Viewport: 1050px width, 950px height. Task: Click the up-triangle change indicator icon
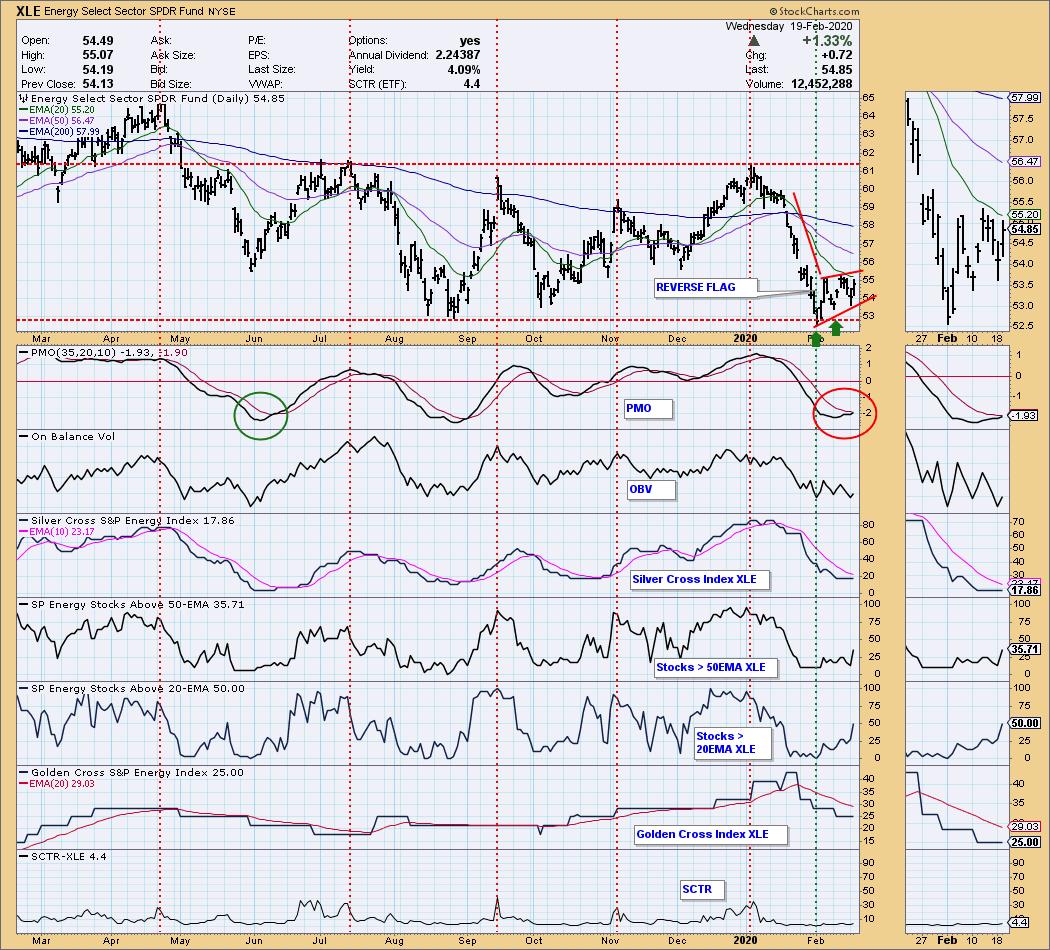[754, 41]
